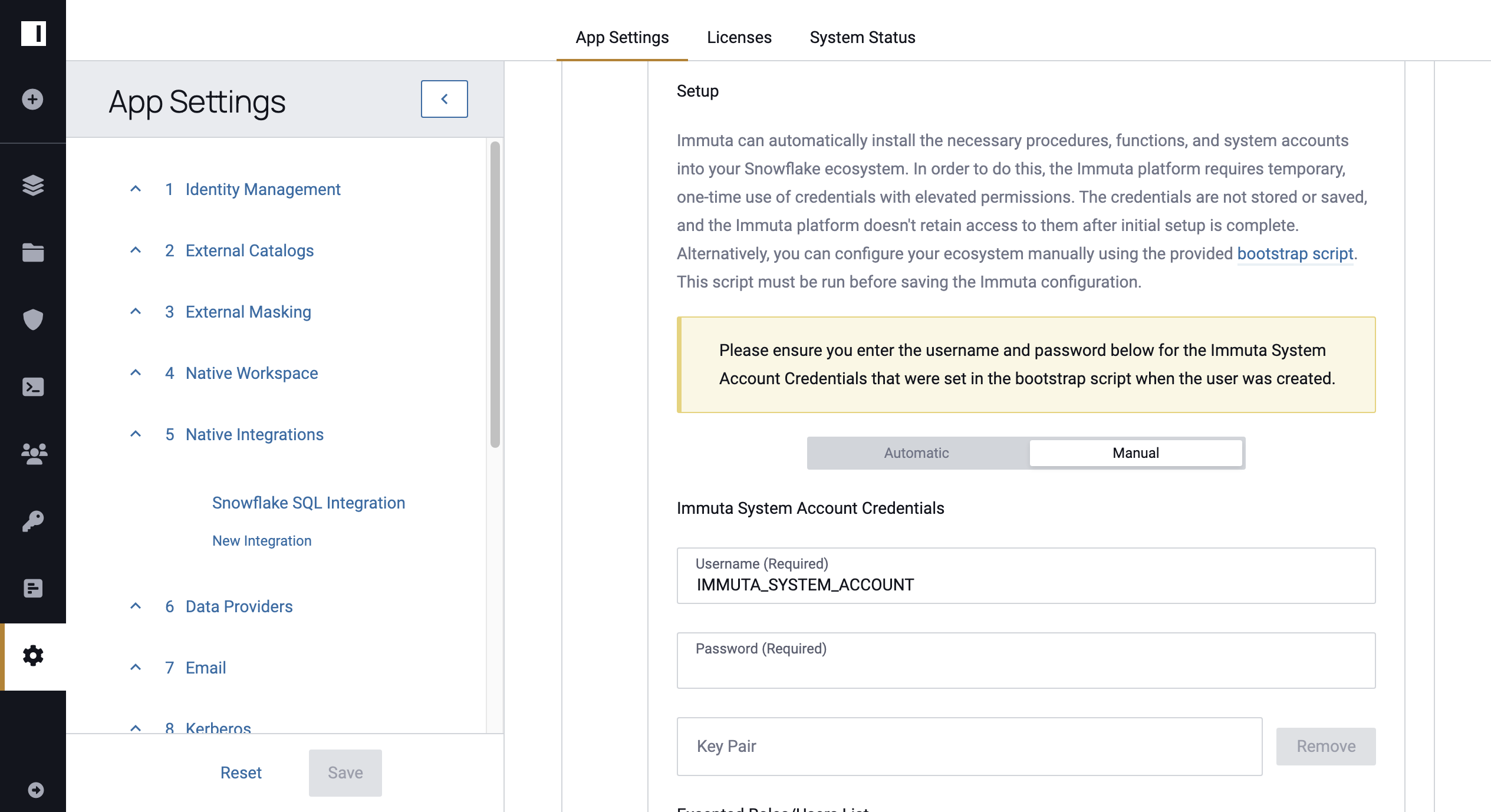Select the settings gear icon in sidebar

point(33,655)
